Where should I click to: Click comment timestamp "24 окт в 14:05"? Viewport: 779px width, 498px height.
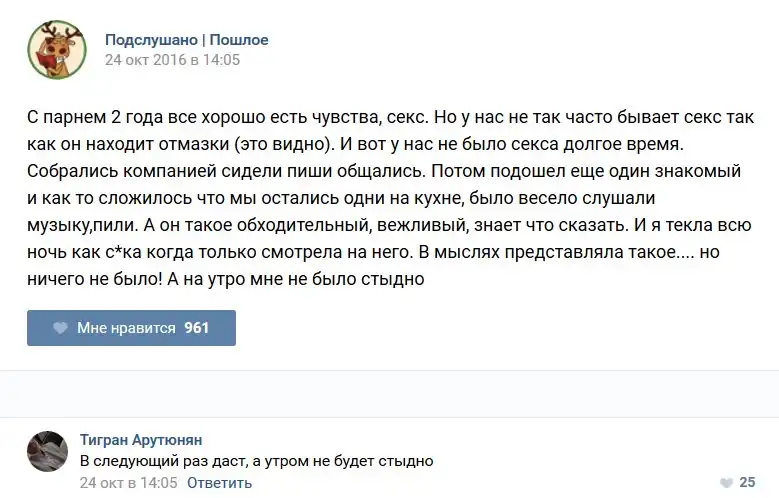pyautogui.click(x=128, y=483)
